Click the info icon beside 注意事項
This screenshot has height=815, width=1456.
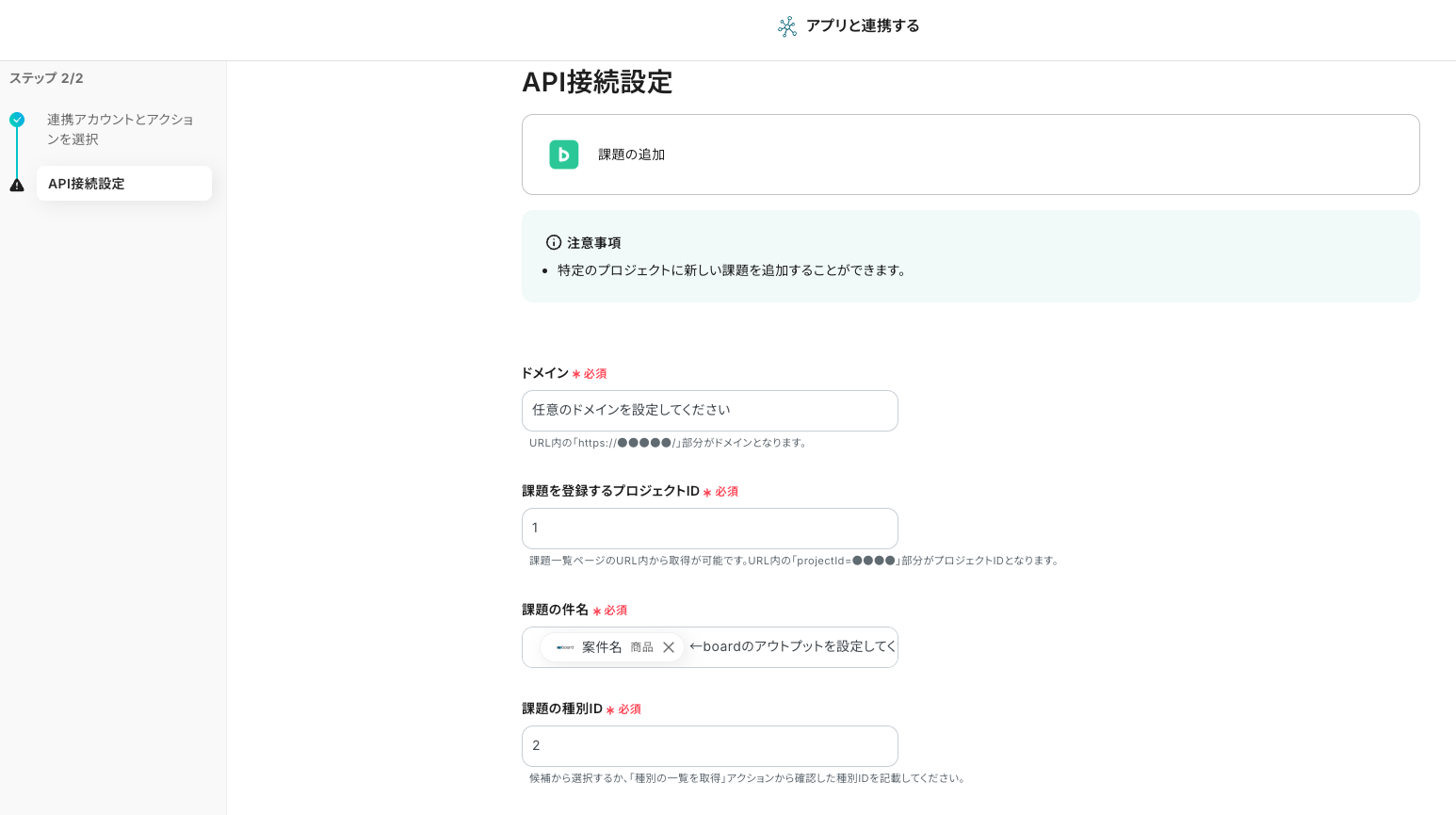(554, 242)
